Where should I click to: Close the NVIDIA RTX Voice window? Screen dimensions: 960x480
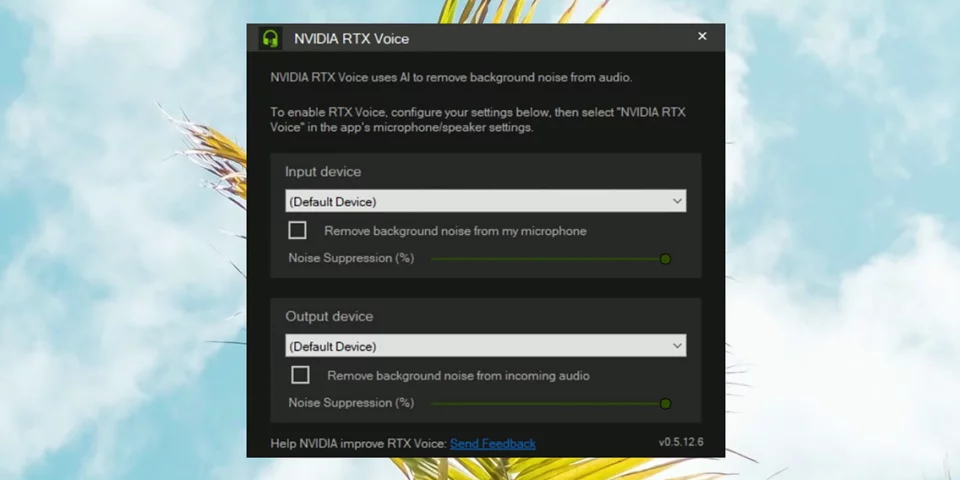pos(702,36)
